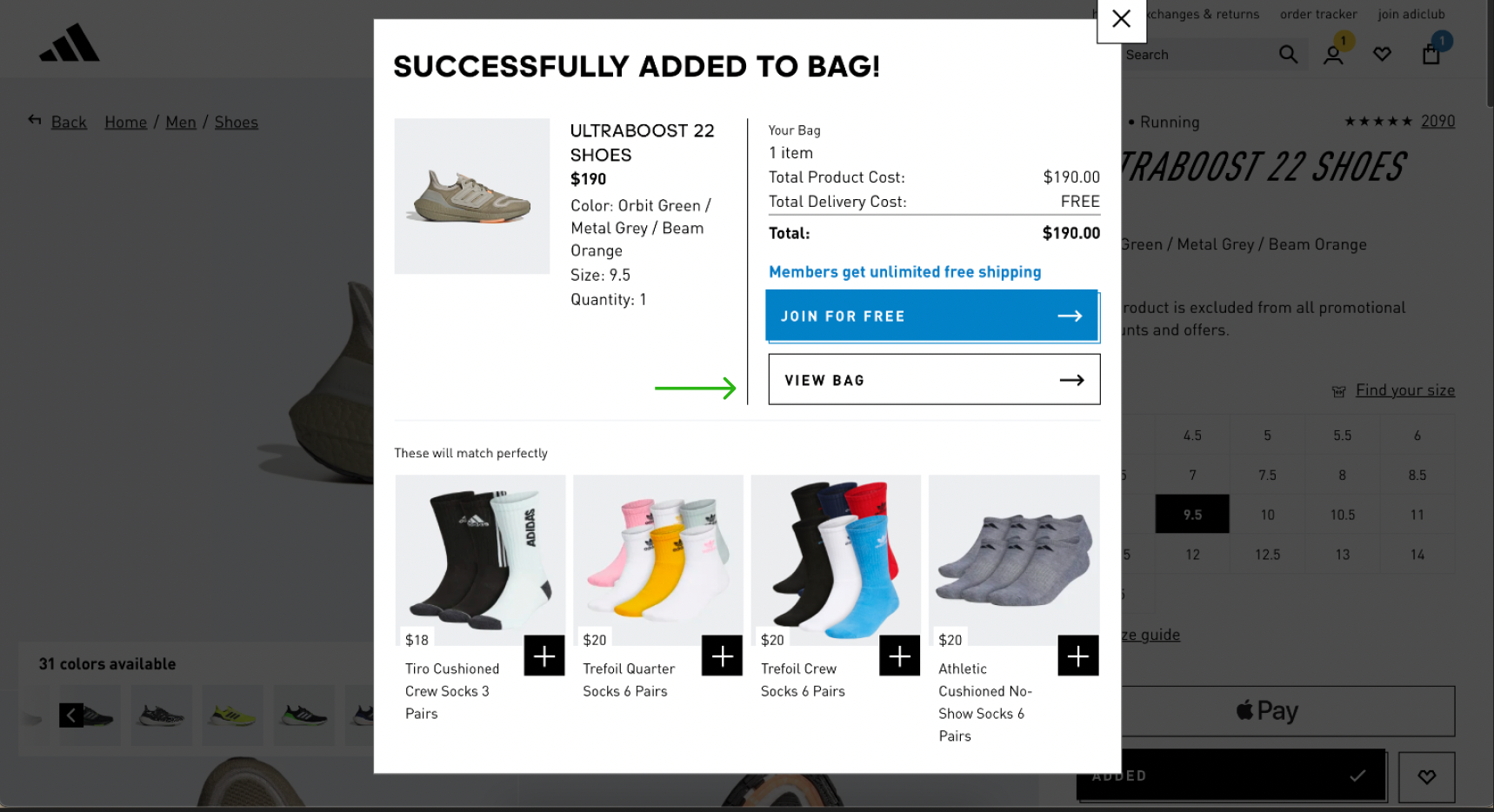Open order tracker in top menu

[x=1317, y=14]
